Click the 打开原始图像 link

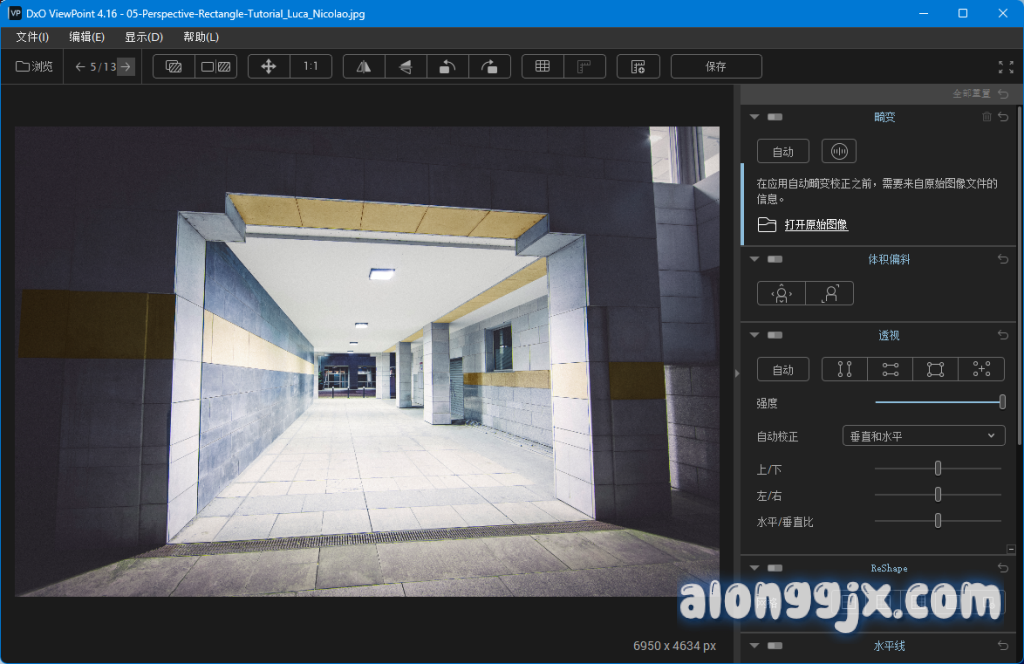pyautogui.click(x=816, y=225)
